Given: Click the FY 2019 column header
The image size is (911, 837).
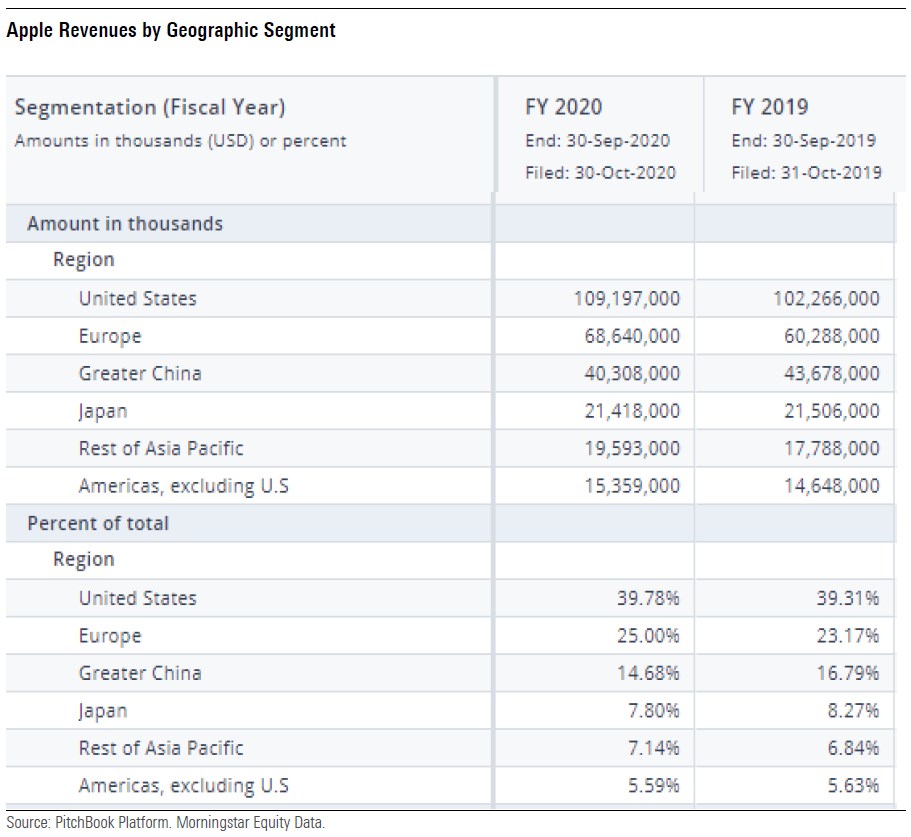Looking at the screenshot, I should tap(770, 107).
